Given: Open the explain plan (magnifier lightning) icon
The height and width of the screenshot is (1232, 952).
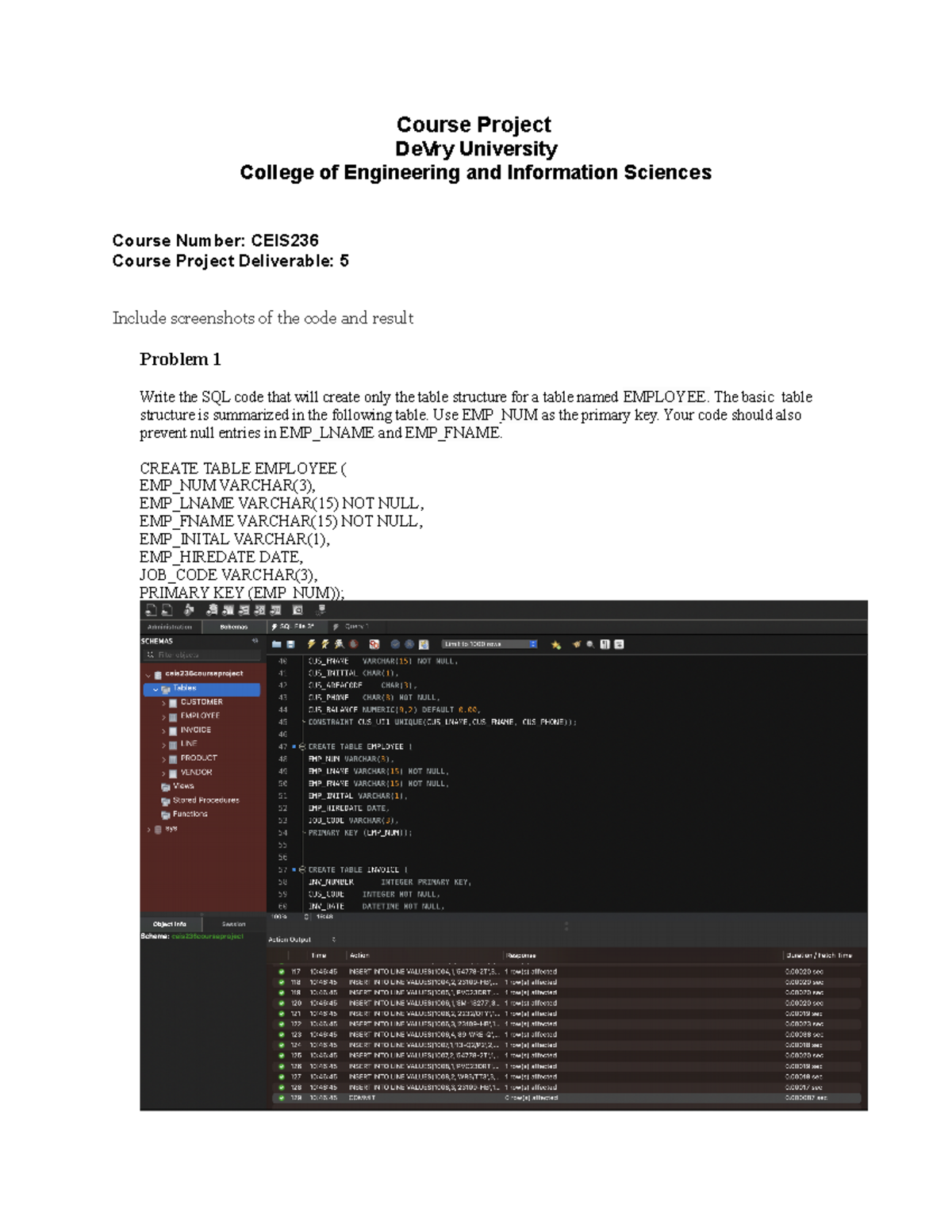Looking at the screenshot, I should (x=340, y=643).
